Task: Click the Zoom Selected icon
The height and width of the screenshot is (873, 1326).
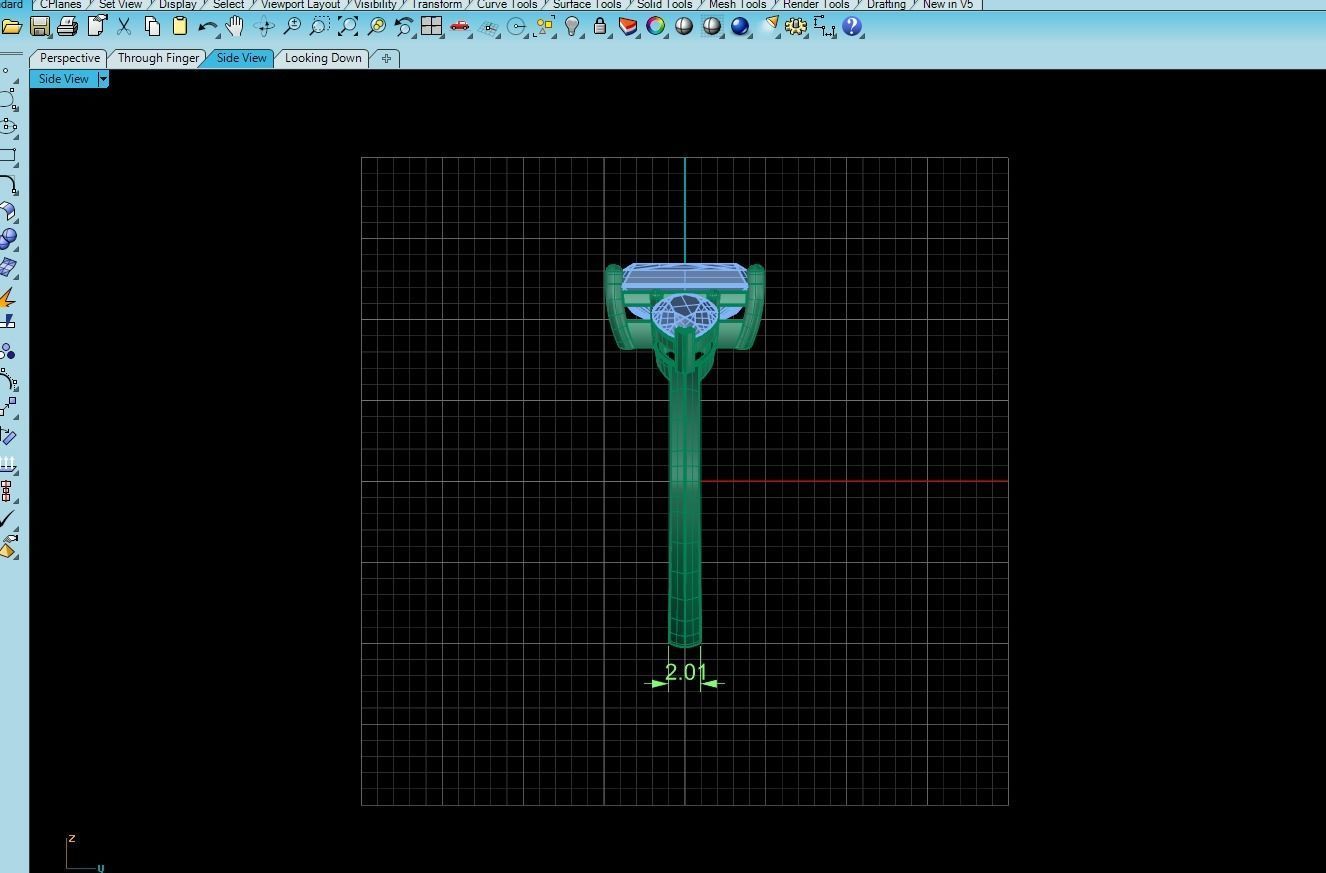Action: click(376, 27)
